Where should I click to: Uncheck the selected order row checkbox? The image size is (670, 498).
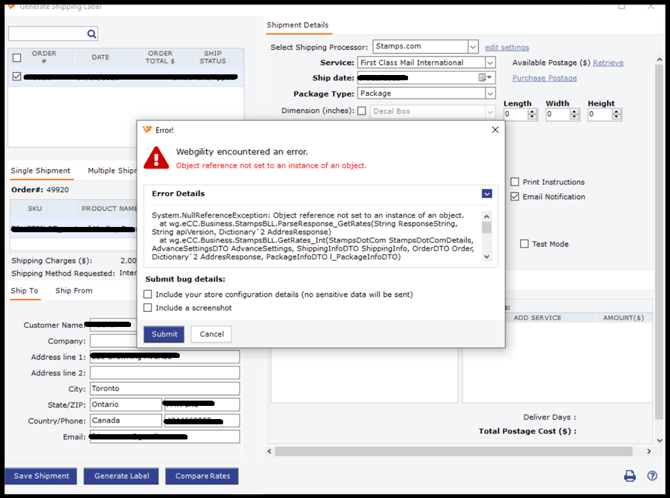(17, 77)
